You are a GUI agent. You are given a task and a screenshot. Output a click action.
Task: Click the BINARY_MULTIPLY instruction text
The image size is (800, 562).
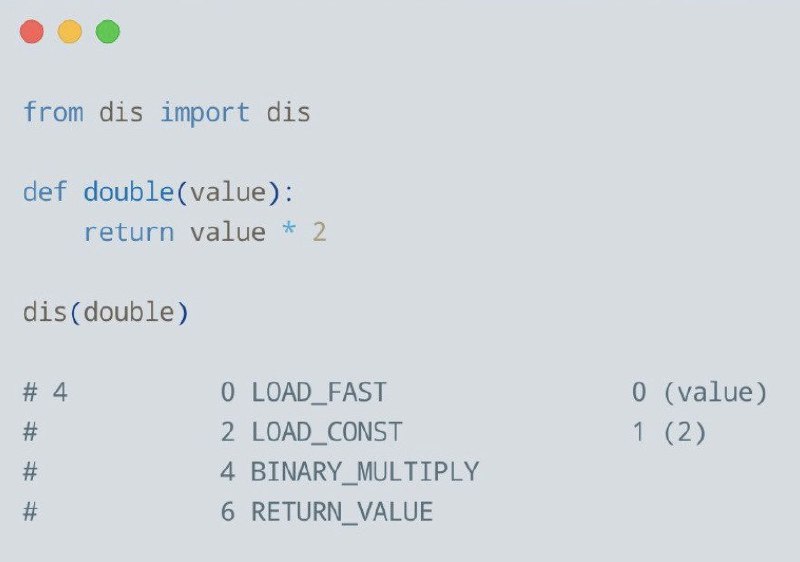tap(365, 472)
